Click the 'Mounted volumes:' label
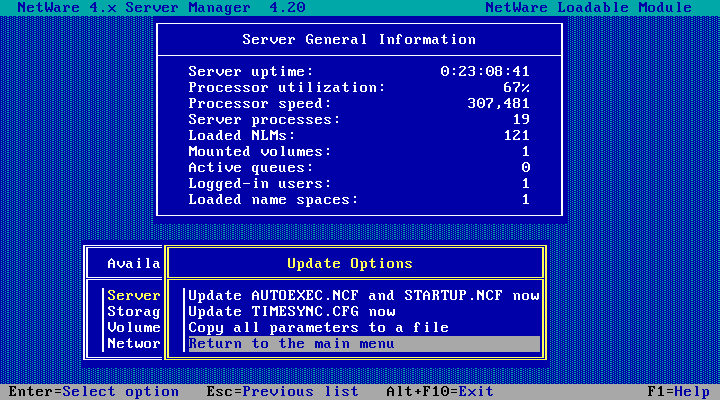Viewport: 720px width, 400px height. click(x=260, y=152)
